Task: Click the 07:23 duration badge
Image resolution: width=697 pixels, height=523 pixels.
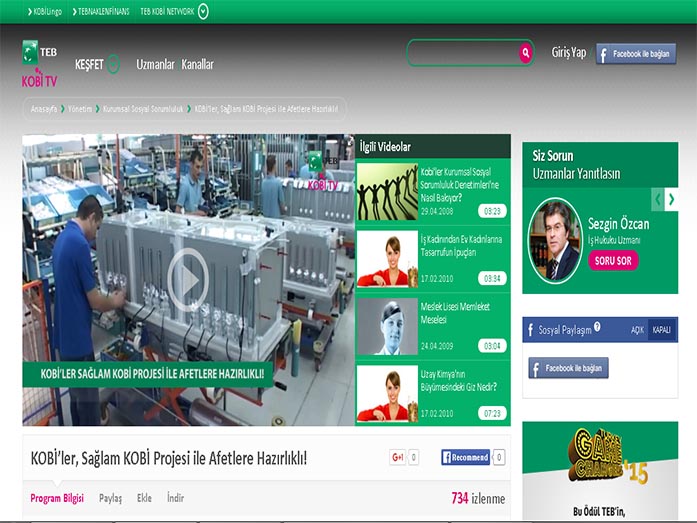Action: (492, 413)
